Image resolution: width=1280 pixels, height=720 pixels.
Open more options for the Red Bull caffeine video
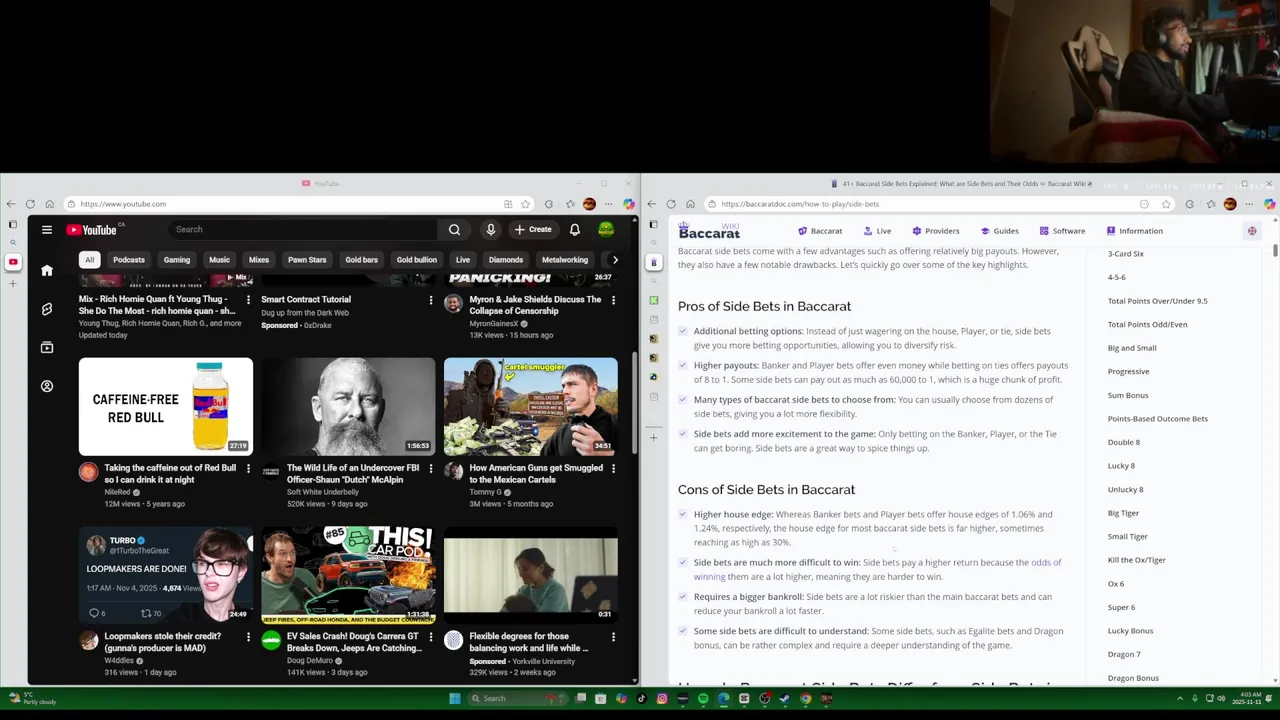point(248,468)
